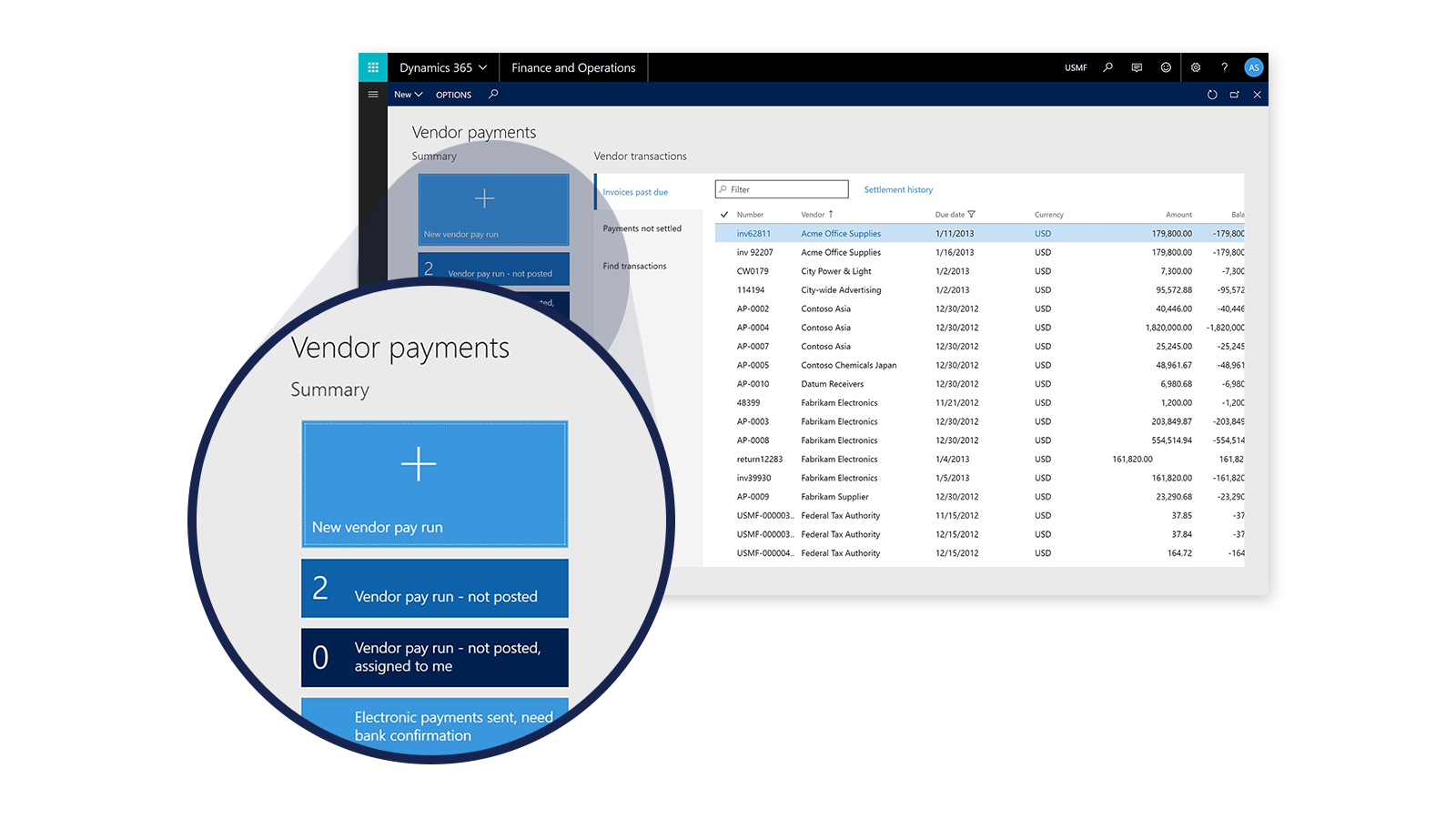Open the help question mark icon

click(x=1224, y=67)
